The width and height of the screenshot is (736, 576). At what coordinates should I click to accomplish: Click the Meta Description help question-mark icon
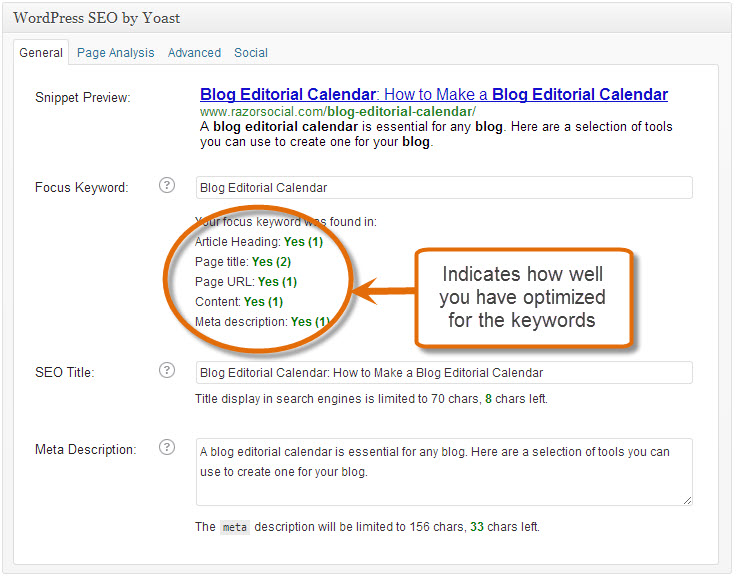(x=167, y=448)
